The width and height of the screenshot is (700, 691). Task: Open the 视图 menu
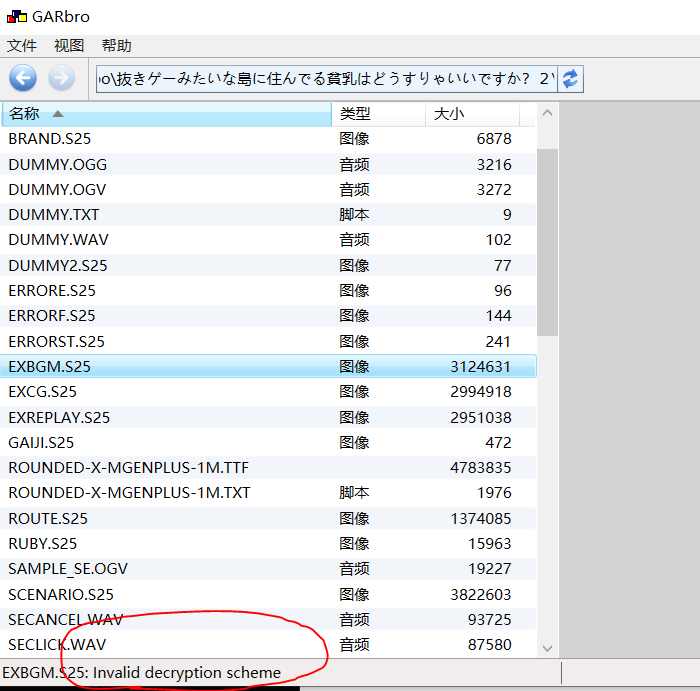tap(69, 46)
